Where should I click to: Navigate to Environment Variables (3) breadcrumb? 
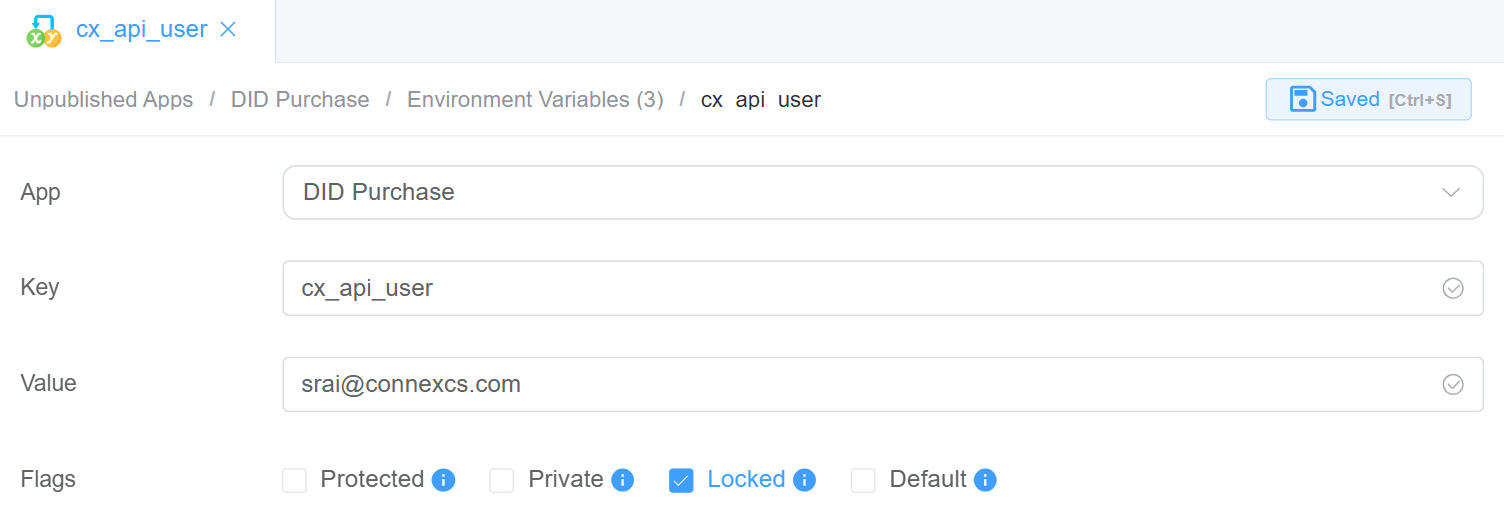[x=535, y=100]
